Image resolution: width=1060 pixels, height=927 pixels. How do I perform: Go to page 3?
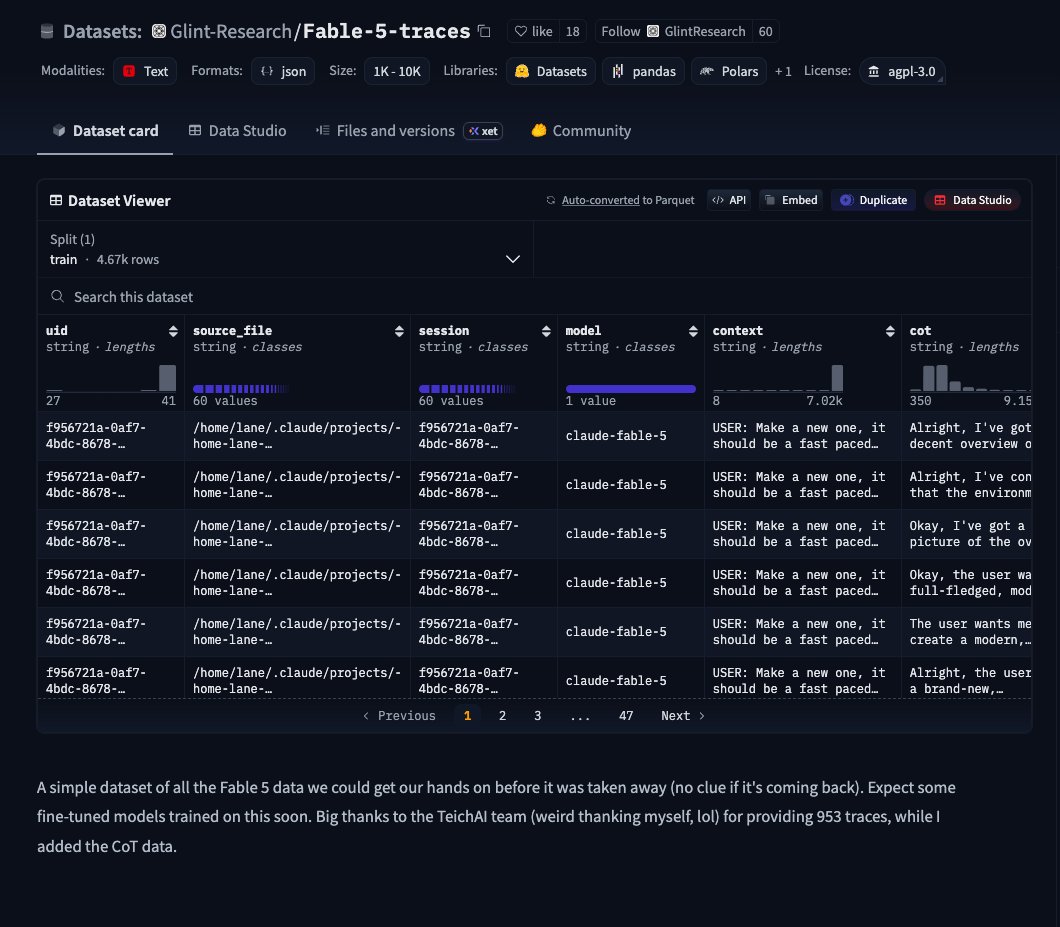point(537,715)
